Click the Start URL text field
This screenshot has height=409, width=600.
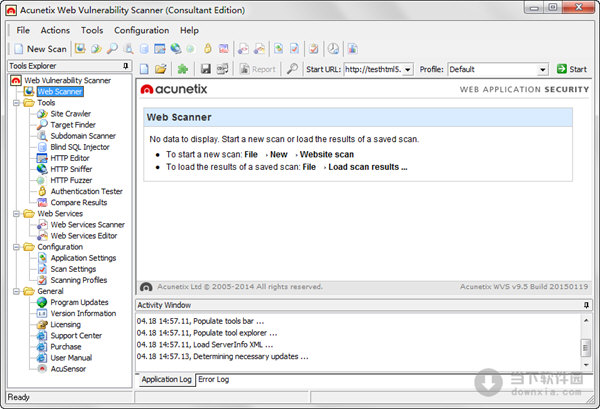[x=373, y=70]
